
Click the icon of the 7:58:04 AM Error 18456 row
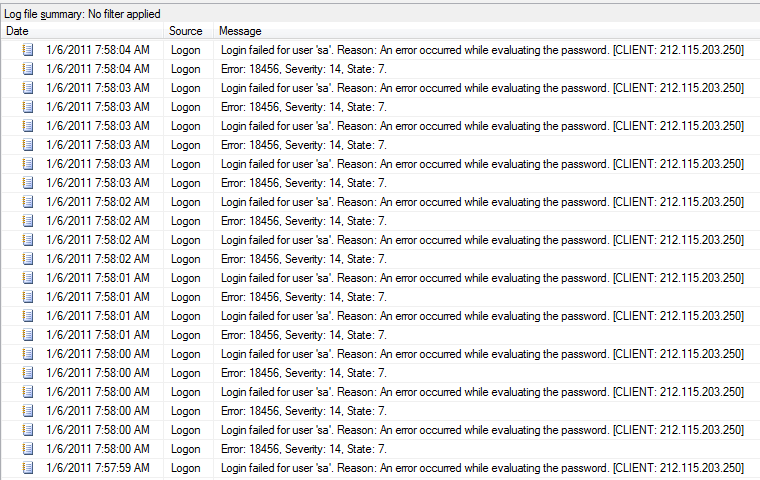pyautogui.click(x=28, y=69)
